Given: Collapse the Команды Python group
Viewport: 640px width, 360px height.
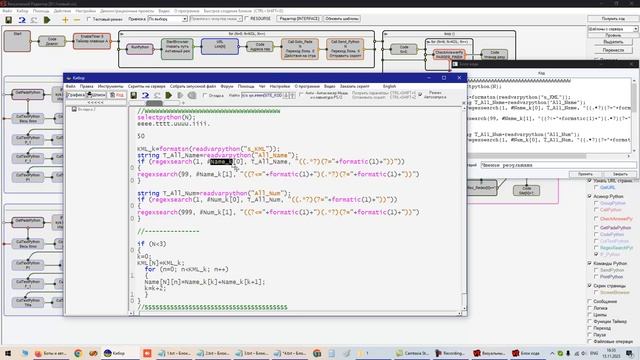Looking at the screenshot, I should [589, 263].
